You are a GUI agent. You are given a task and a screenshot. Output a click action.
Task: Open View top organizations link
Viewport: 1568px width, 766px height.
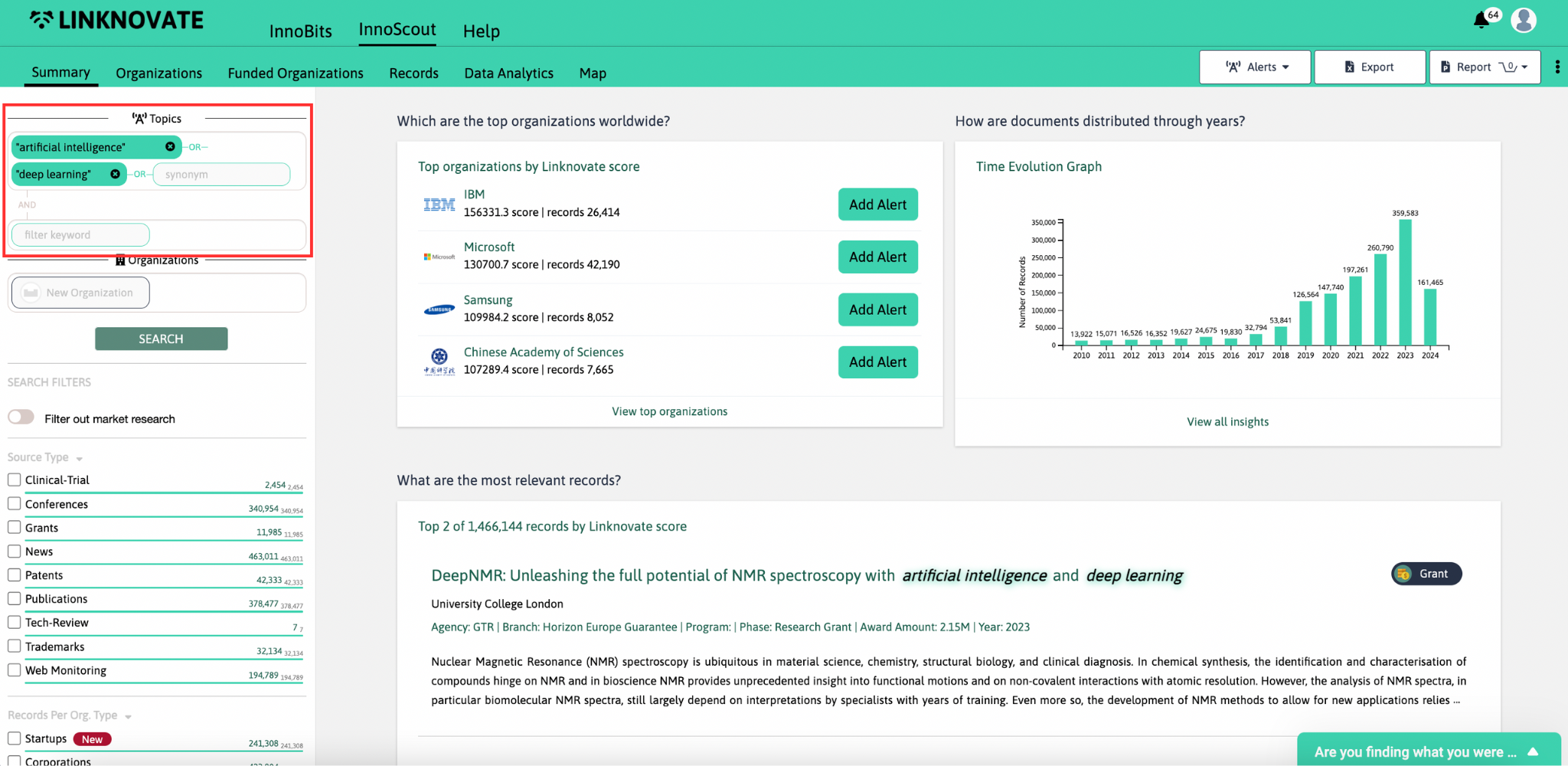[670, 411]
